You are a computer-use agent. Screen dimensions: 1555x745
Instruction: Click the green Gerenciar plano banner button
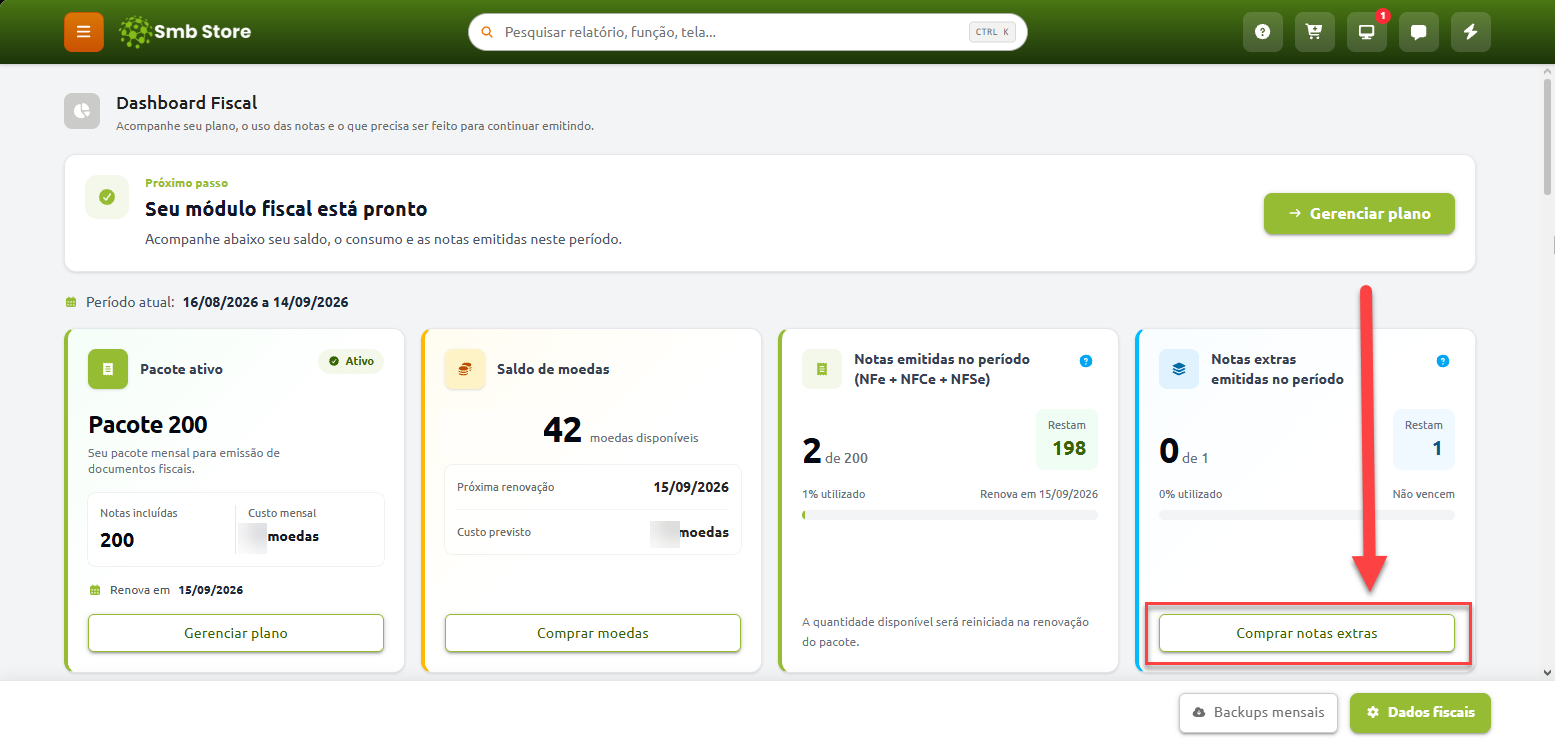1359,214
